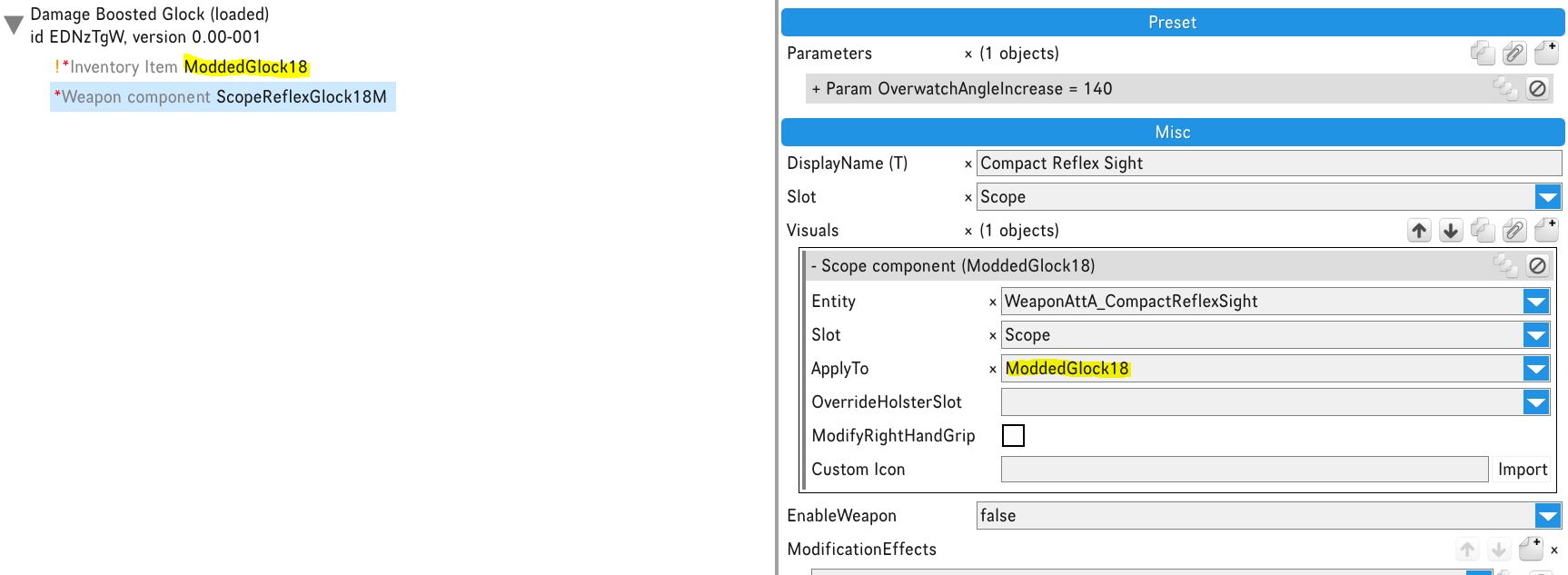Clear ModificationEffects with the x icon
The image size is (1568, 575).
[1554, 550]
